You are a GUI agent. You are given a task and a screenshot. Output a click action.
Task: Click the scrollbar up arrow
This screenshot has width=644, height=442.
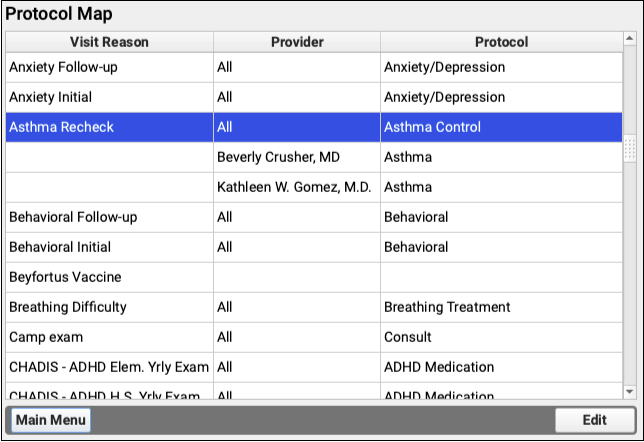(x=629, y=42)
